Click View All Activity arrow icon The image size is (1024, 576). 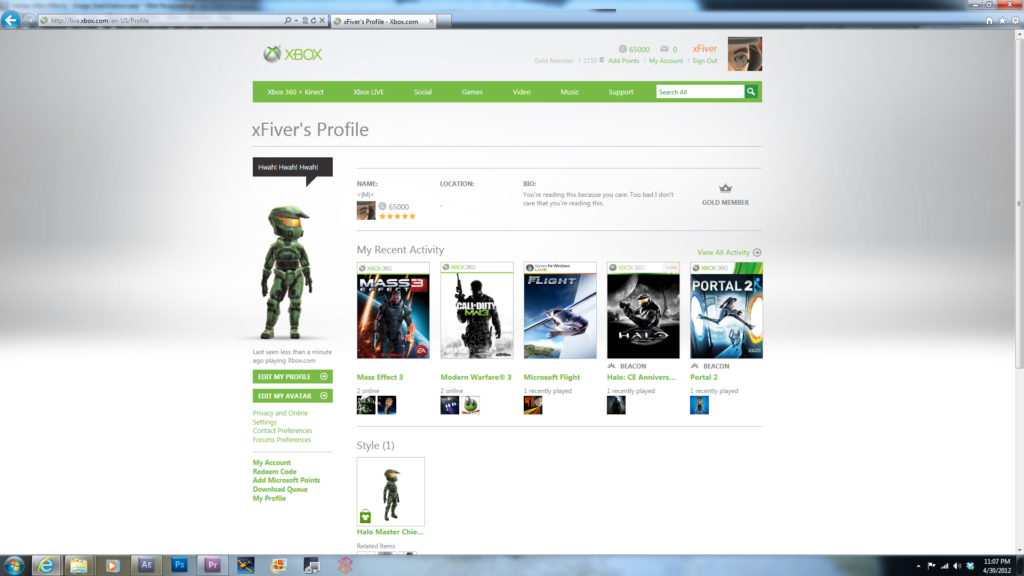757,253
